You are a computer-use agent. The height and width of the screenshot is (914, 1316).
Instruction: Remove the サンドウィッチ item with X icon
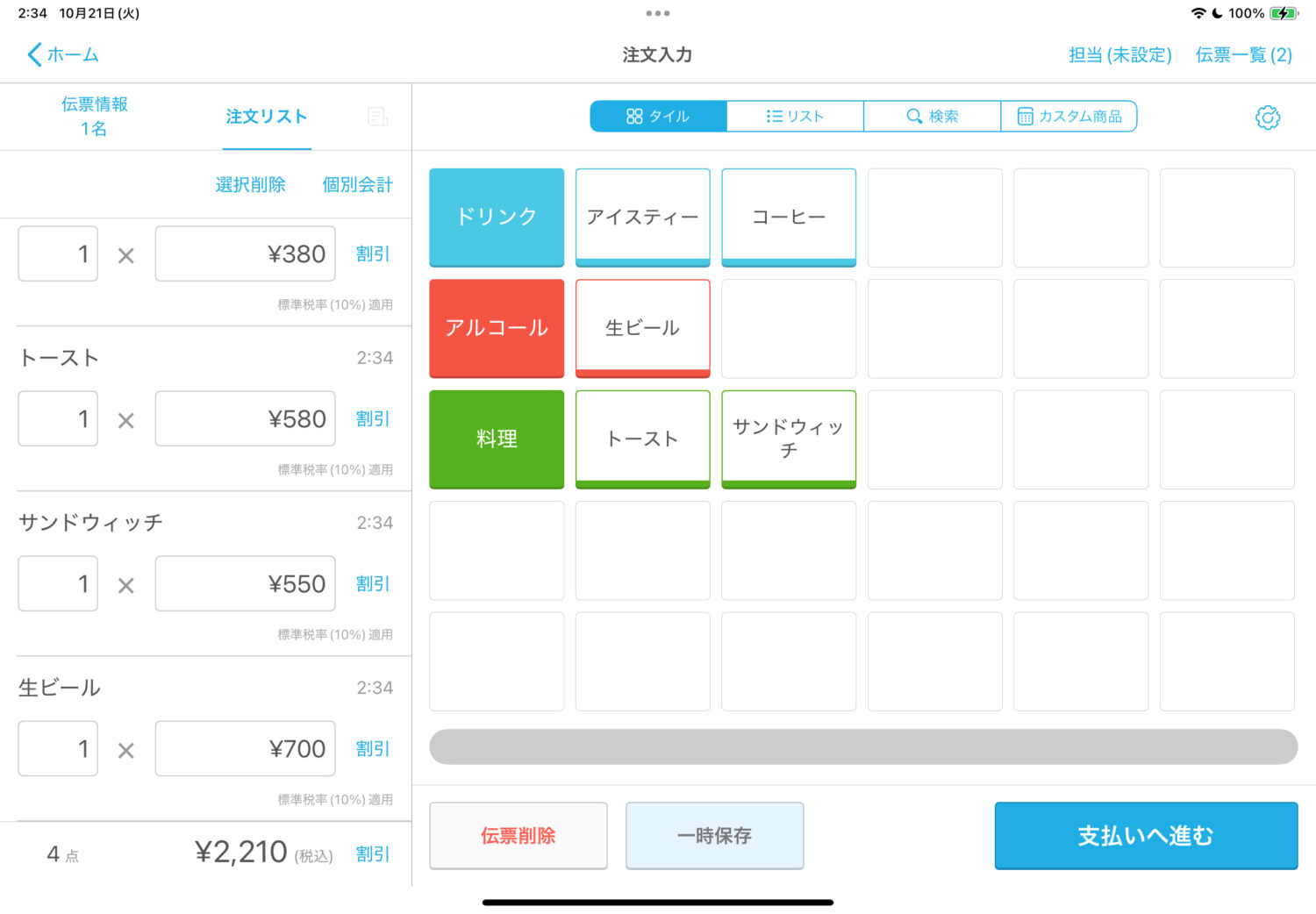(126, 586)
